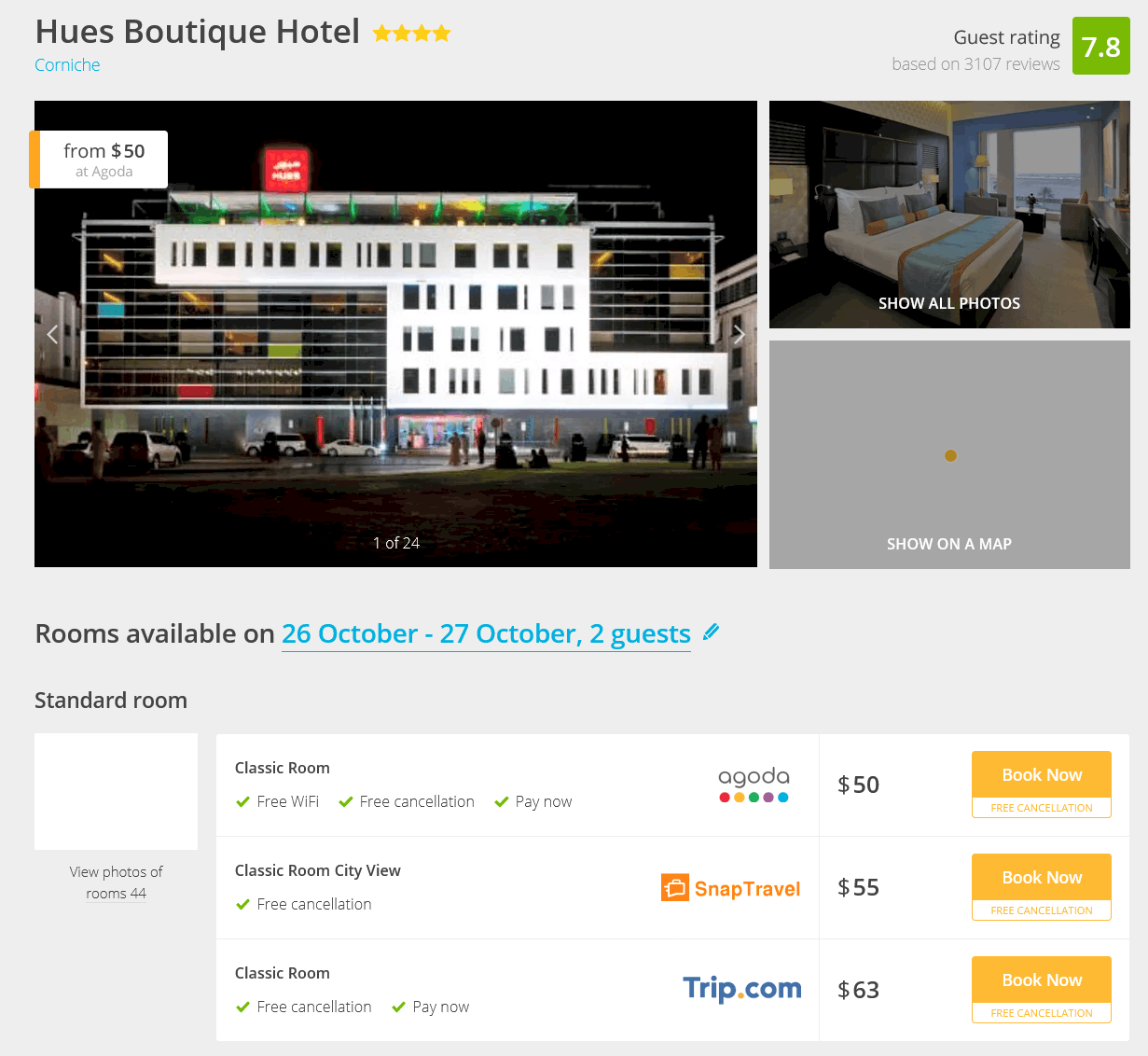Click the main hotel exterior photo
The image size is (1148, 1056).
tap(395, 334)
